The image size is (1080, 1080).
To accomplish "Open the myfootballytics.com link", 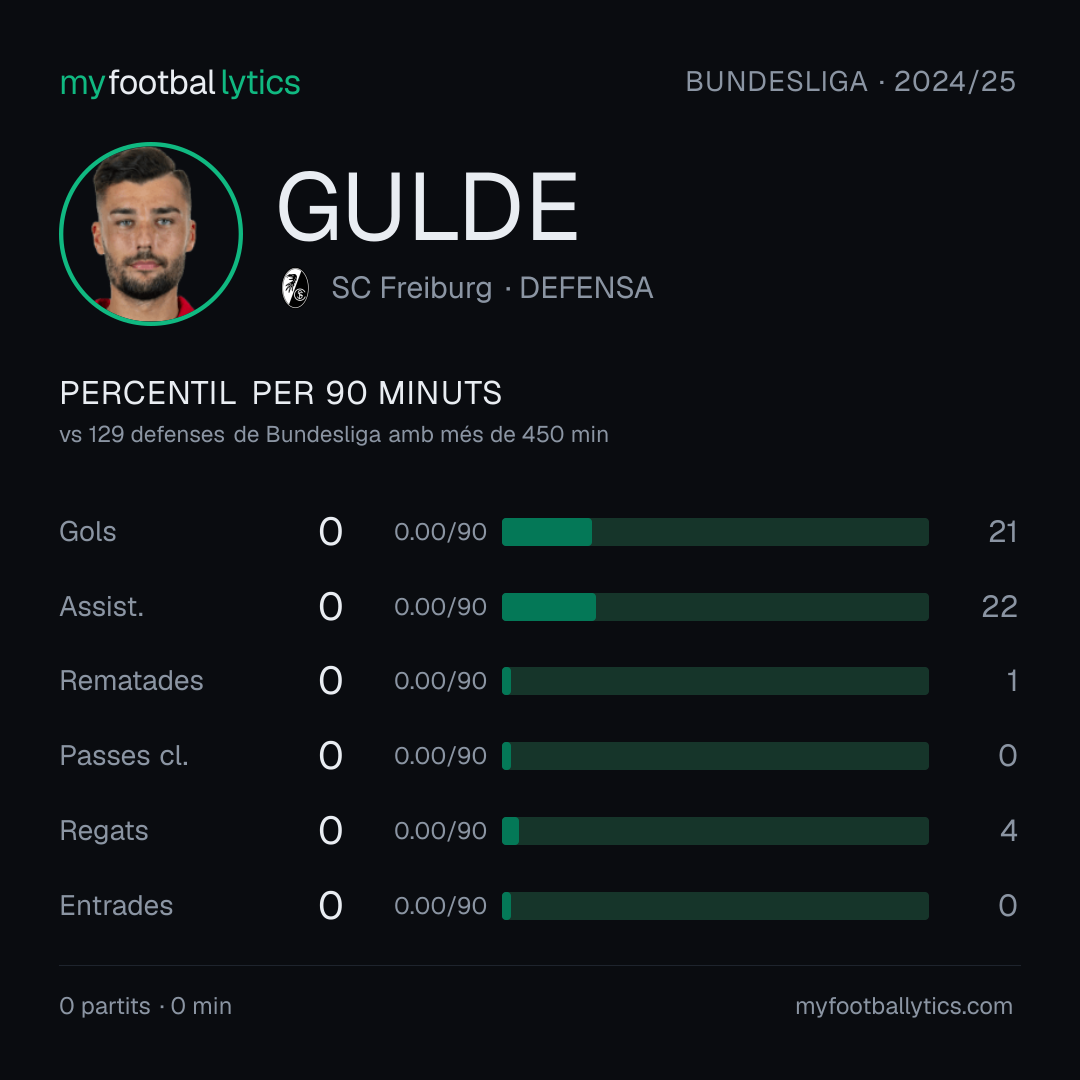I will click(x=904, y=1006).
